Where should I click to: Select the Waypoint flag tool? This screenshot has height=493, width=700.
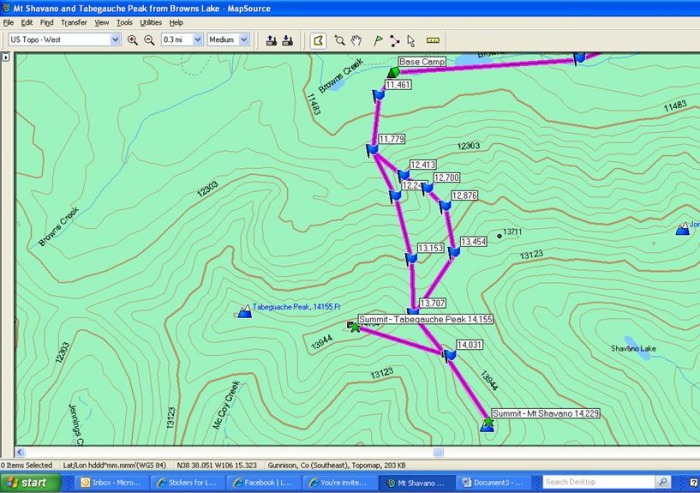[x=378, y=41]
